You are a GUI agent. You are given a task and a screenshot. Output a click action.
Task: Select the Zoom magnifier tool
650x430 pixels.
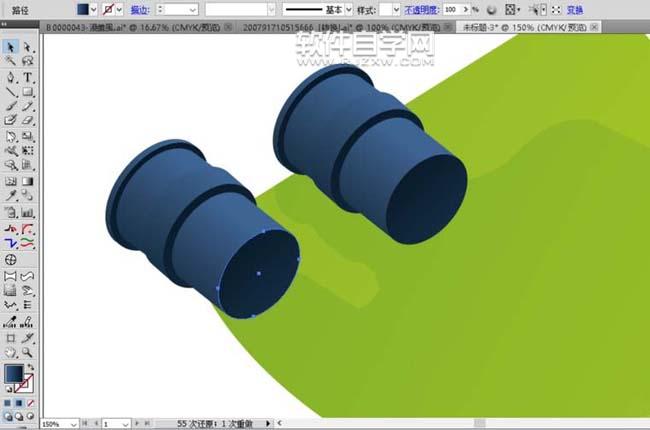27,352
